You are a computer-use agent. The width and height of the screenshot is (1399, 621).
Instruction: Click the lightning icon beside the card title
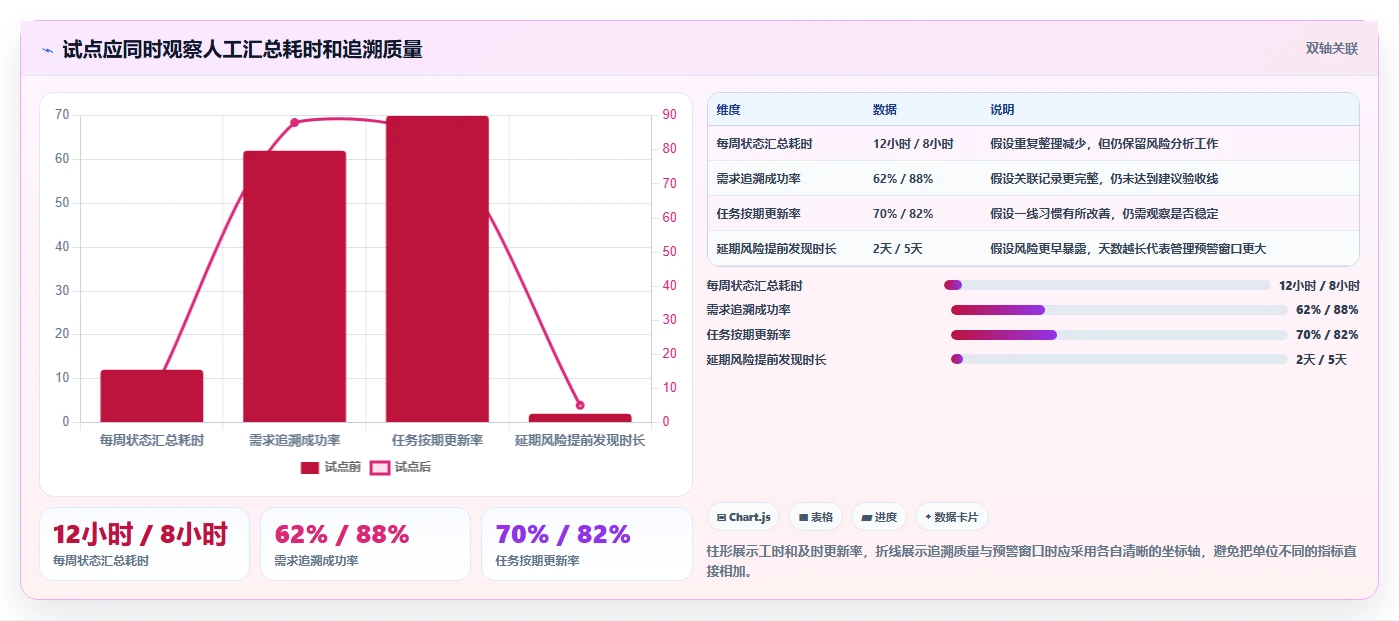click(47, 50)
